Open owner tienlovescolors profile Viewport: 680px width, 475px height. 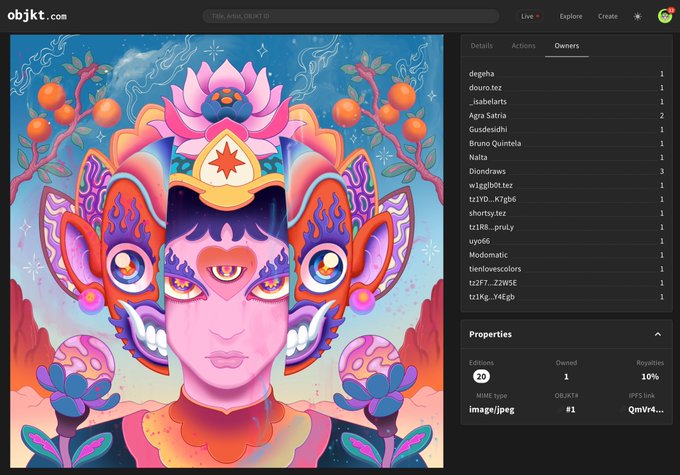click(x=495, y=269)
